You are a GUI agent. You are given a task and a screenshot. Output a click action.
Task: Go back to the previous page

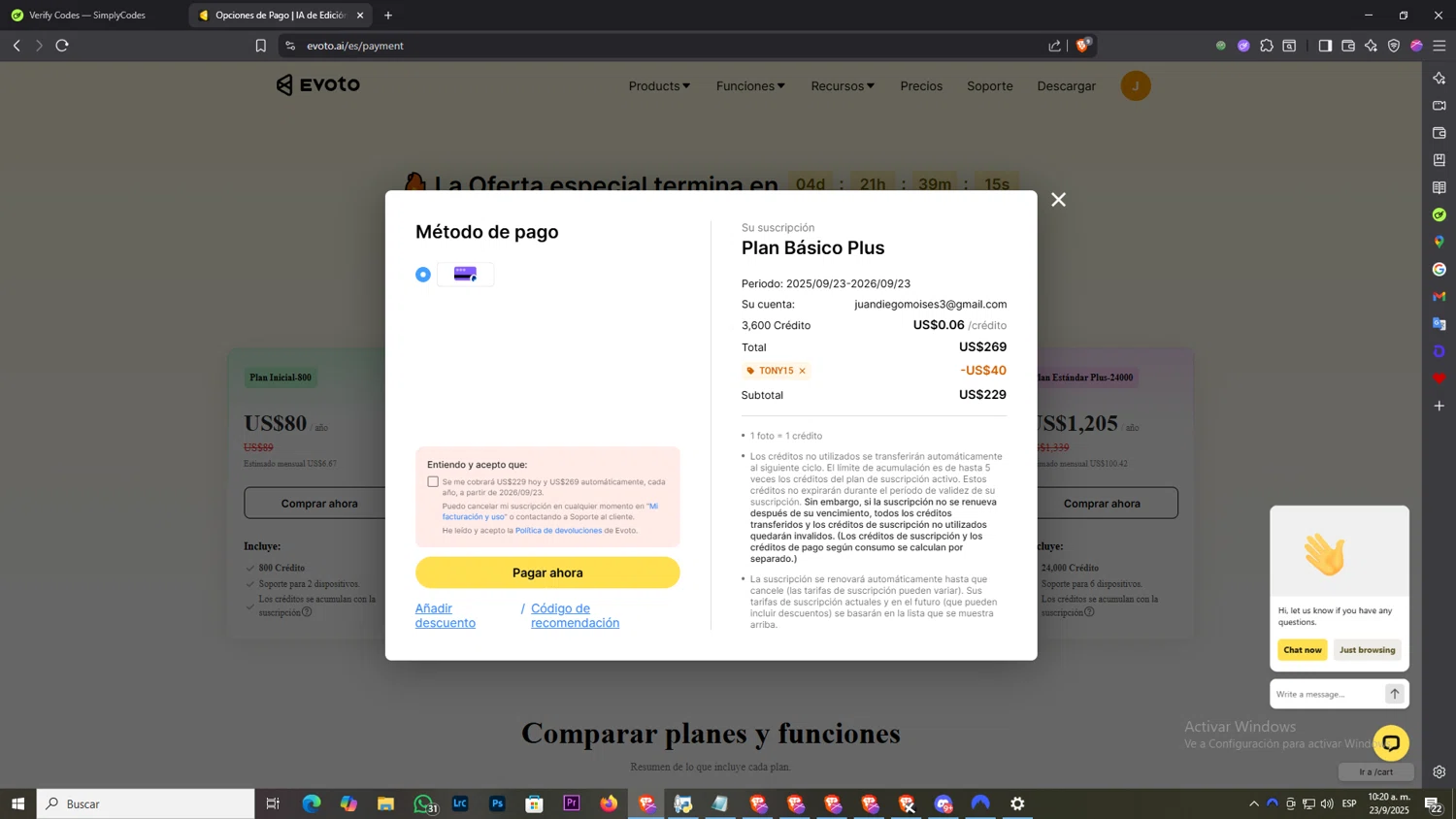[17, 46]
